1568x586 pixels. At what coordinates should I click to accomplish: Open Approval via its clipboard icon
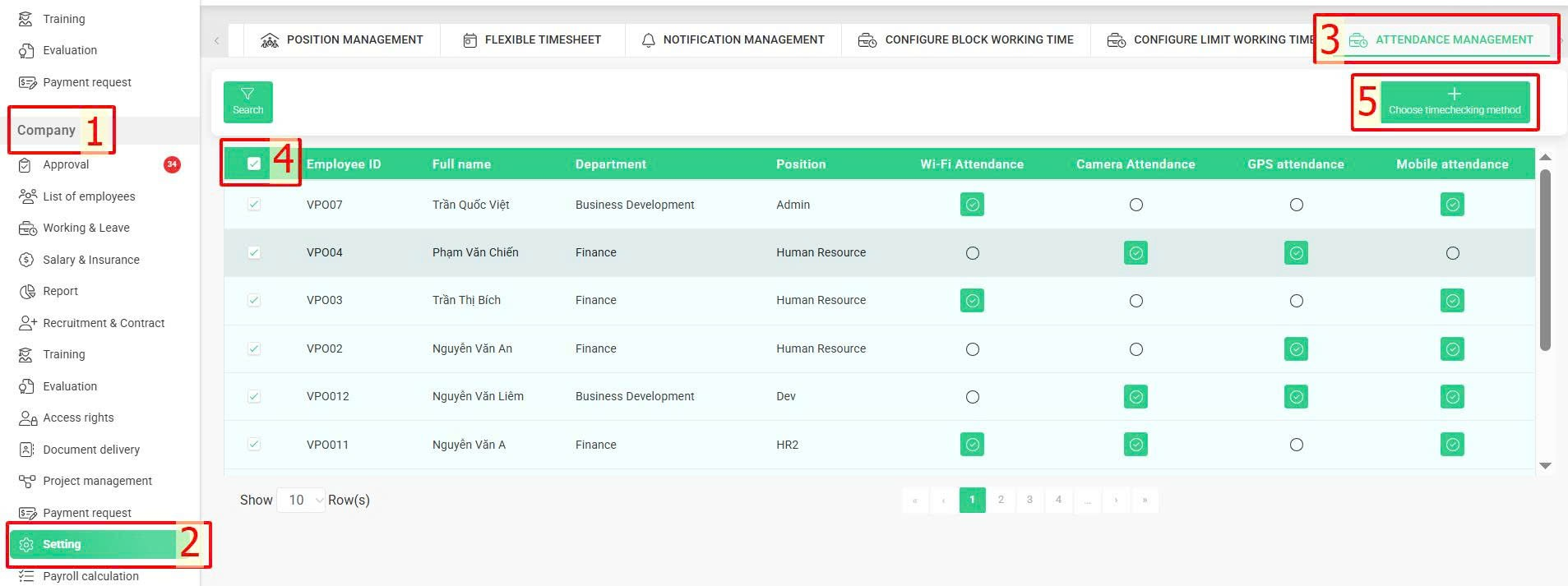pyautogui.click(x=25, y=164)
